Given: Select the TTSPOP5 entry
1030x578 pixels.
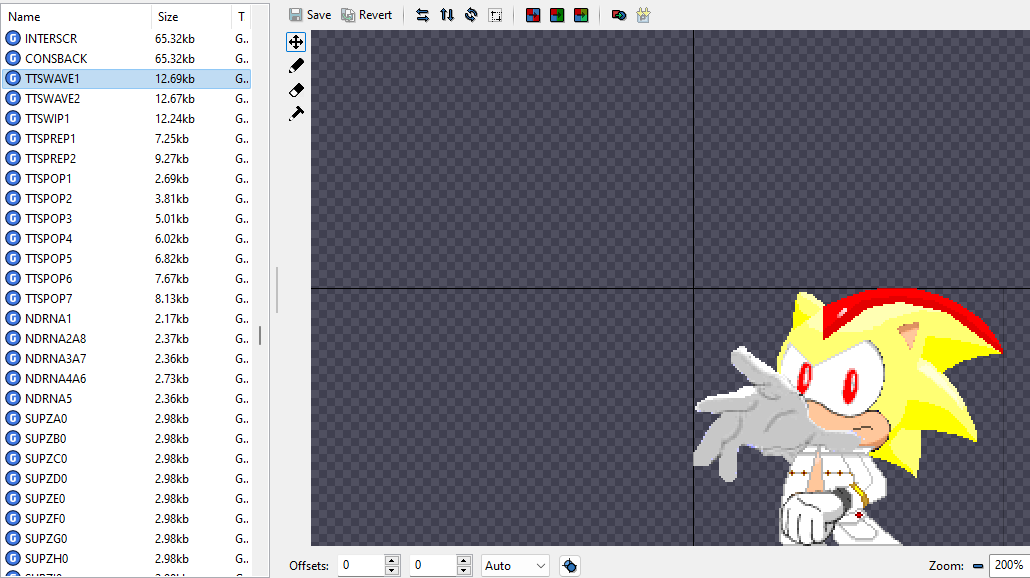Looking at the screenshot, I should [x=127, y=259].
